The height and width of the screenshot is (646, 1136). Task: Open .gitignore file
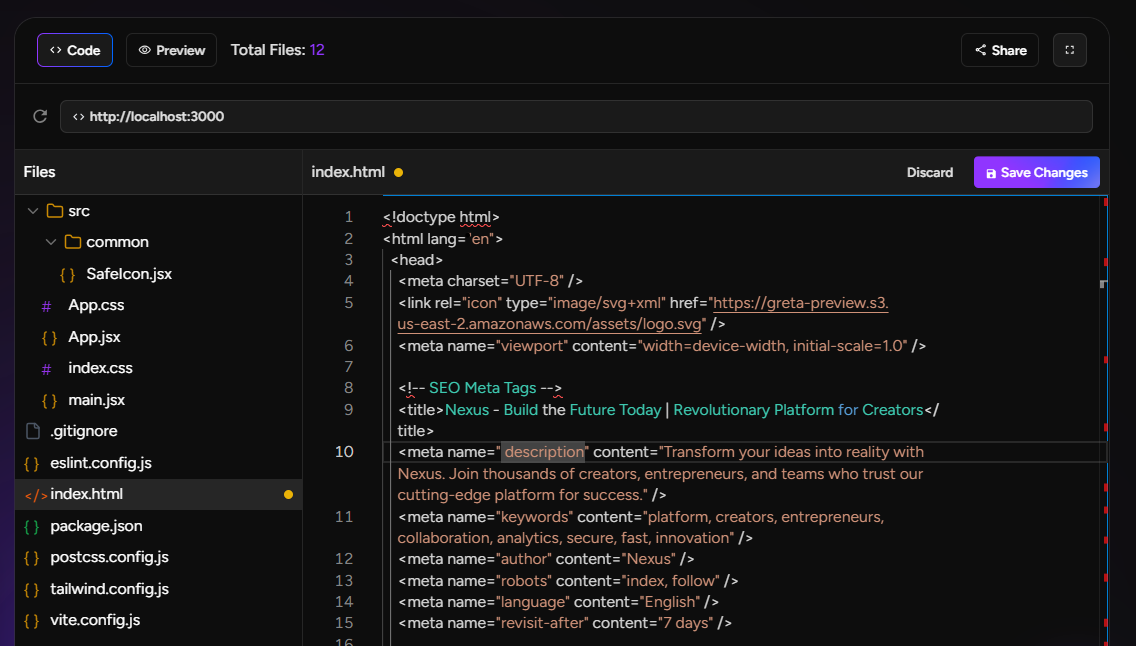[x=84, y=431]
